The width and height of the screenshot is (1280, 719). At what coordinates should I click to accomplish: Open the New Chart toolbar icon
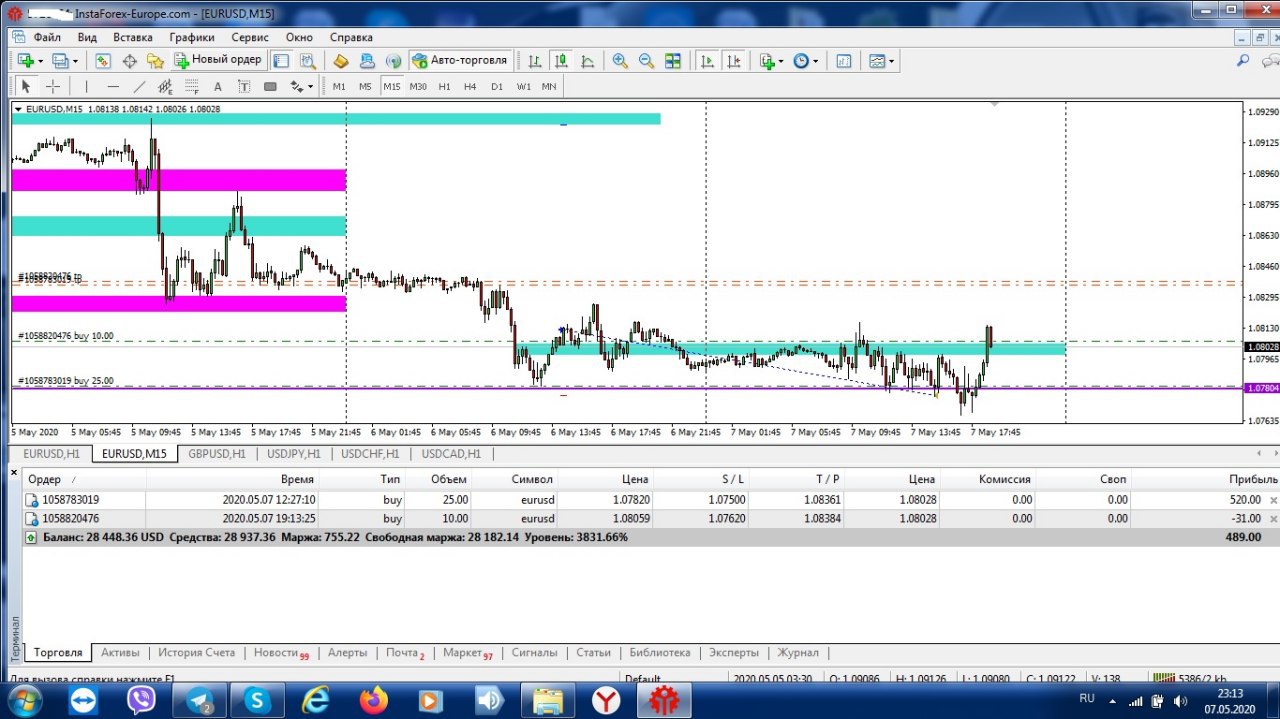tap(25, 61)
